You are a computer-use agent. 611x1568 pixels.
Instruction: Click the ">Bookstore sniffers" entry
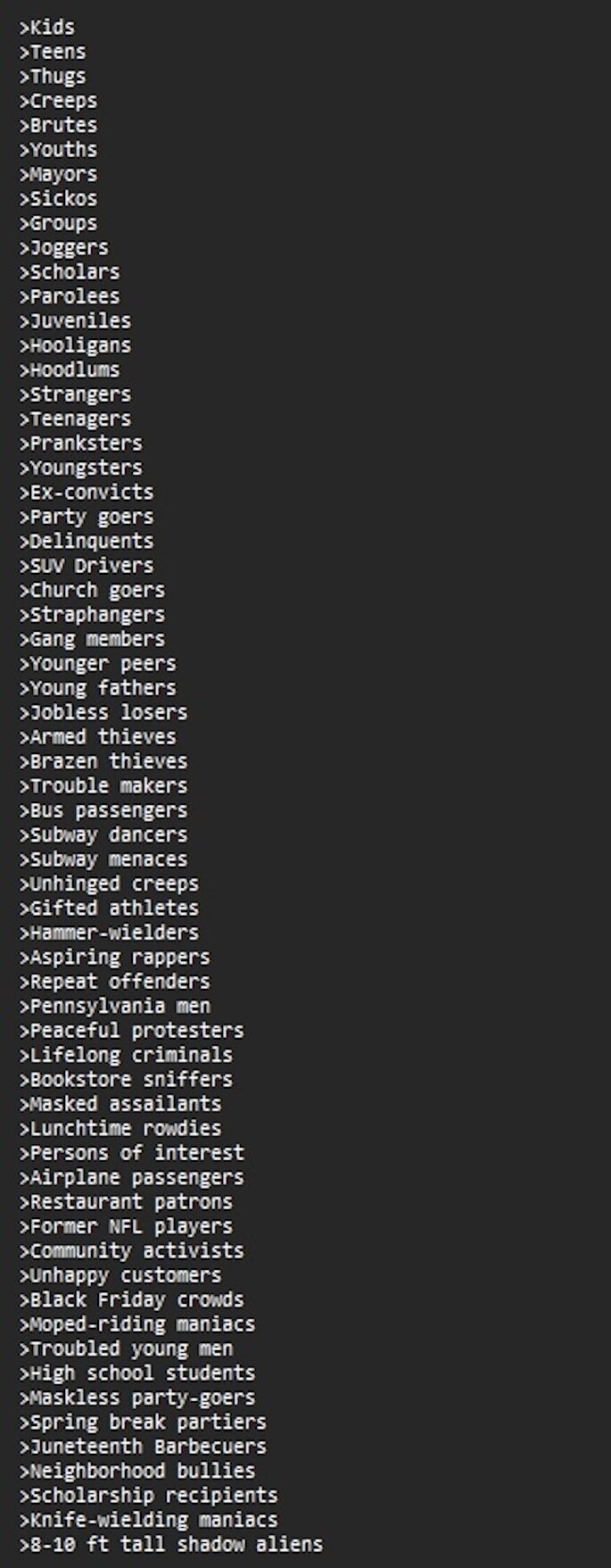point(126,1079)
